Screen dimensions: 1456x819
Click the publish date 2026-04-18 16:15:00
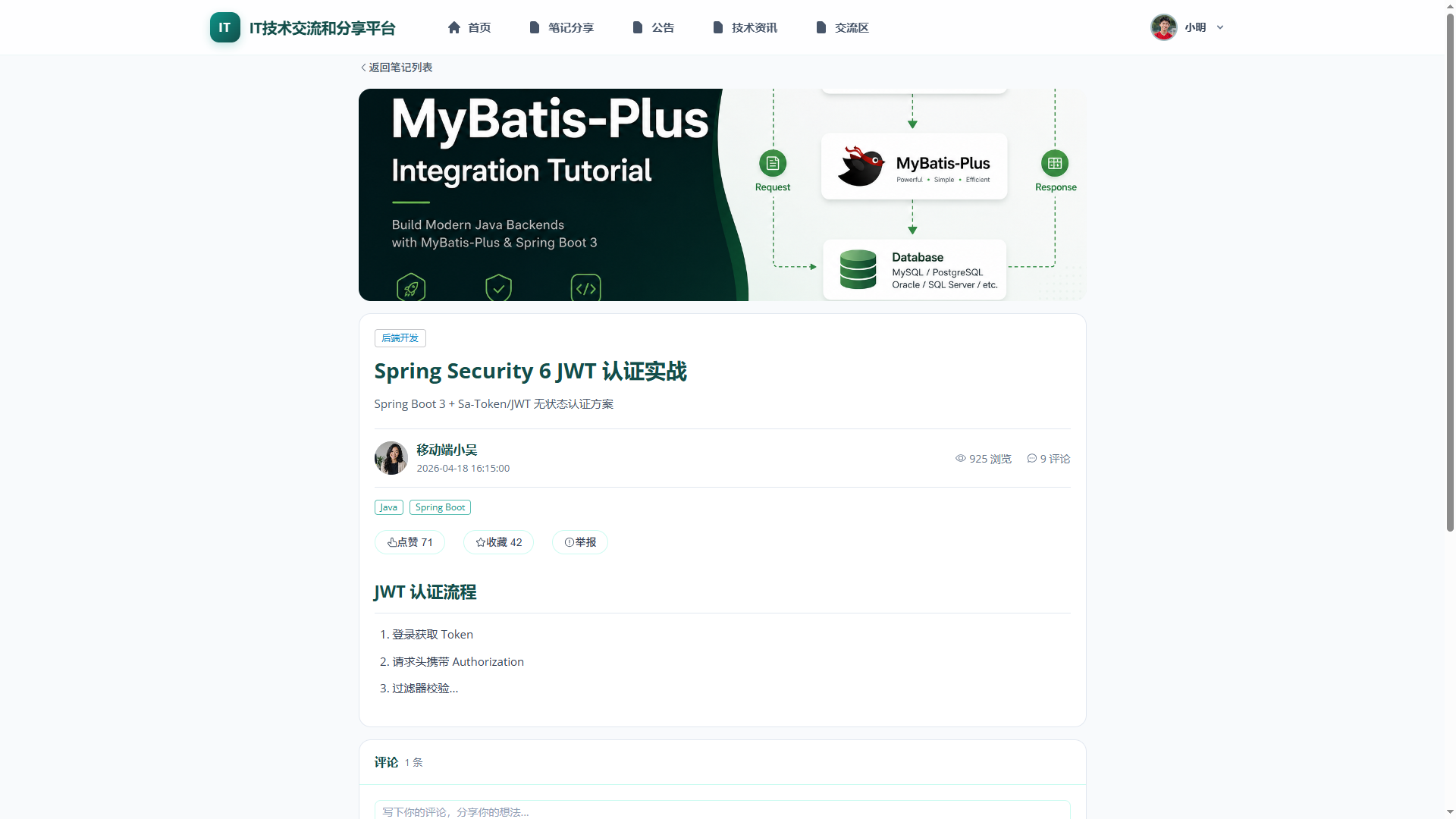(x=463, y=469)
